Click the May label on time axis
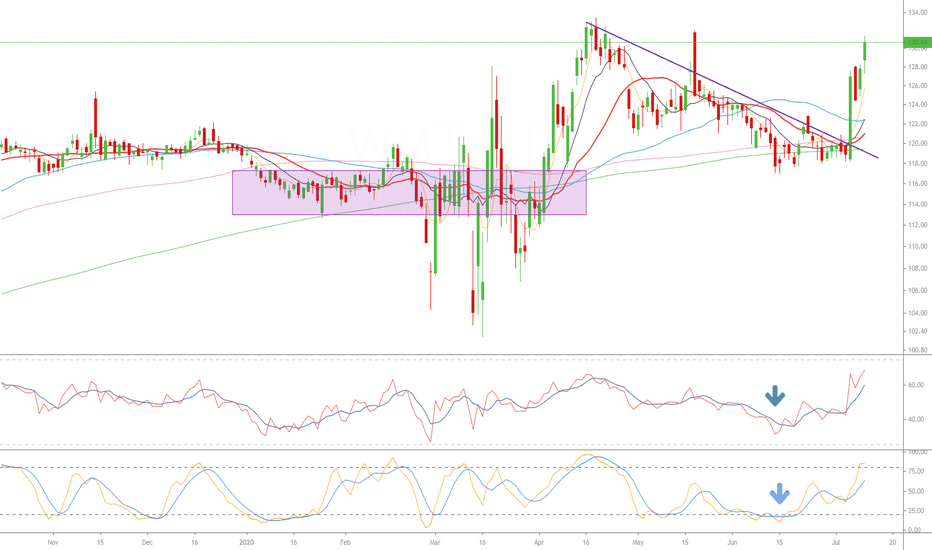The image size is (932, 550). pos(638,542)
